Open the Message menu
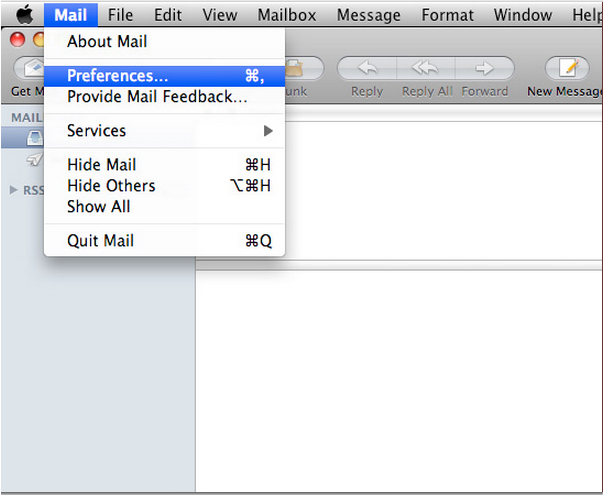 (x=369, y=15)
